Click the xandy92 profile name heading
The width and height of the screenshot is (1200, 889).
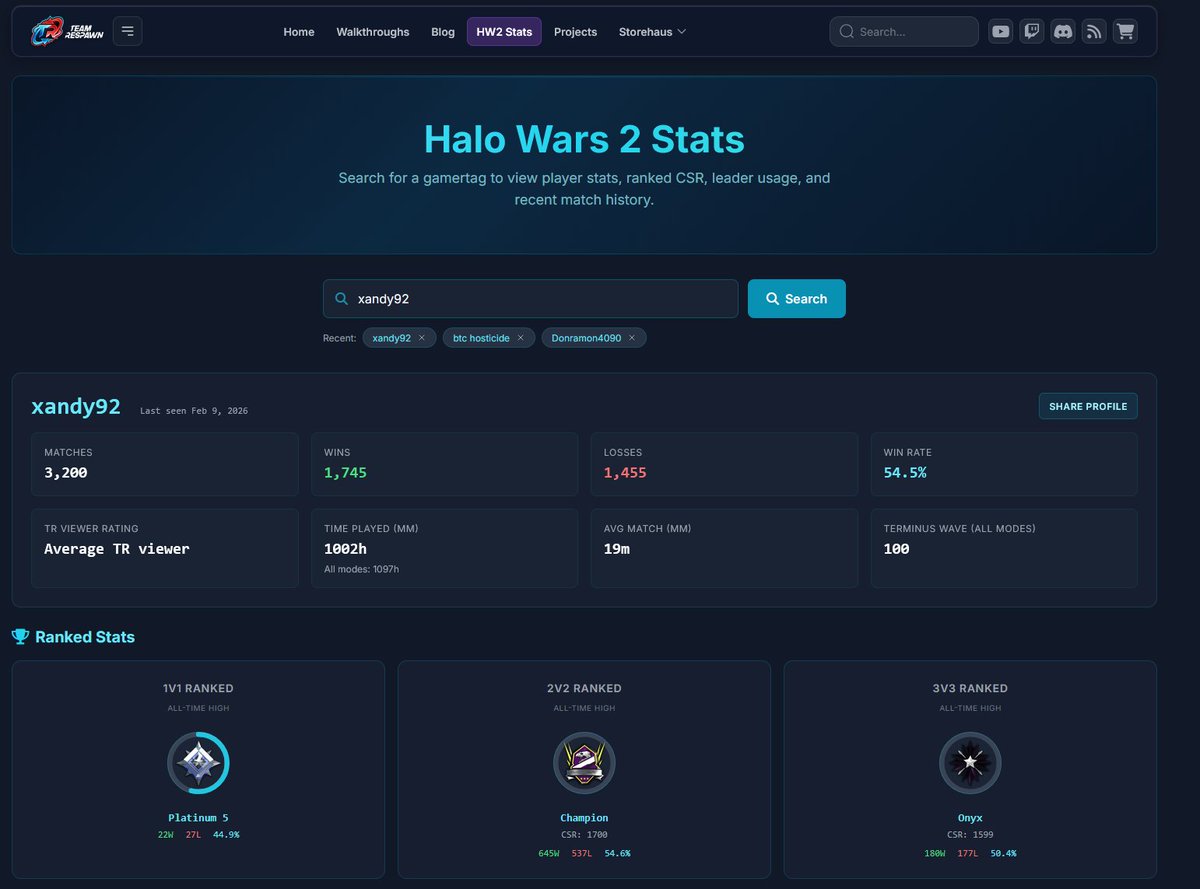tap(76, 407)
